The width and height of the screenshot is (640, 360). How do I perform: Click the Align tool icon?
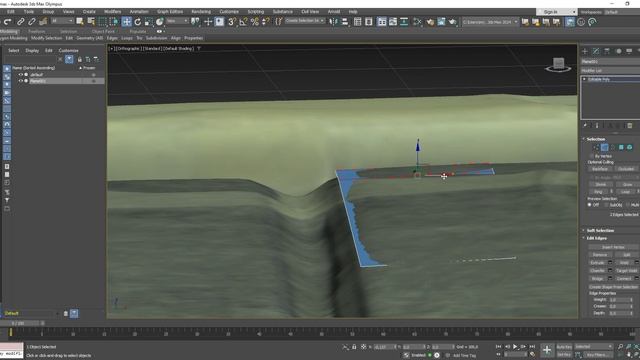tap(345, 22)
